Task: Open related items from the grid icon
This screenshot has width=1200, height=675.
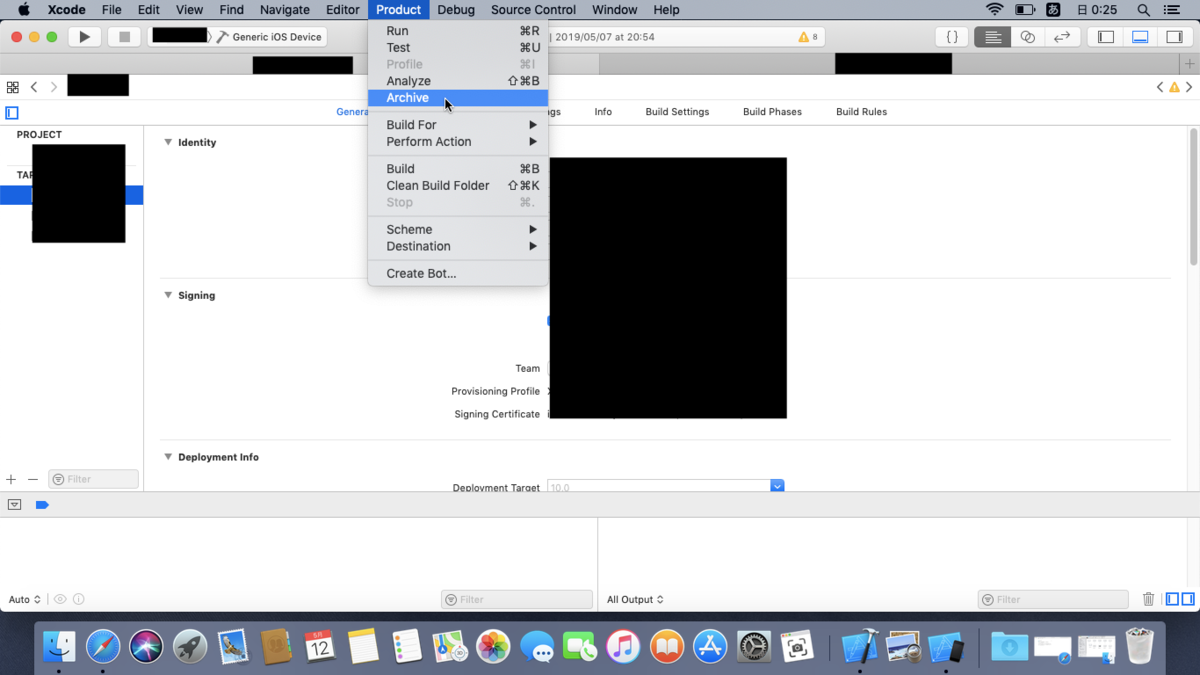Action: (x=12, y=87)
